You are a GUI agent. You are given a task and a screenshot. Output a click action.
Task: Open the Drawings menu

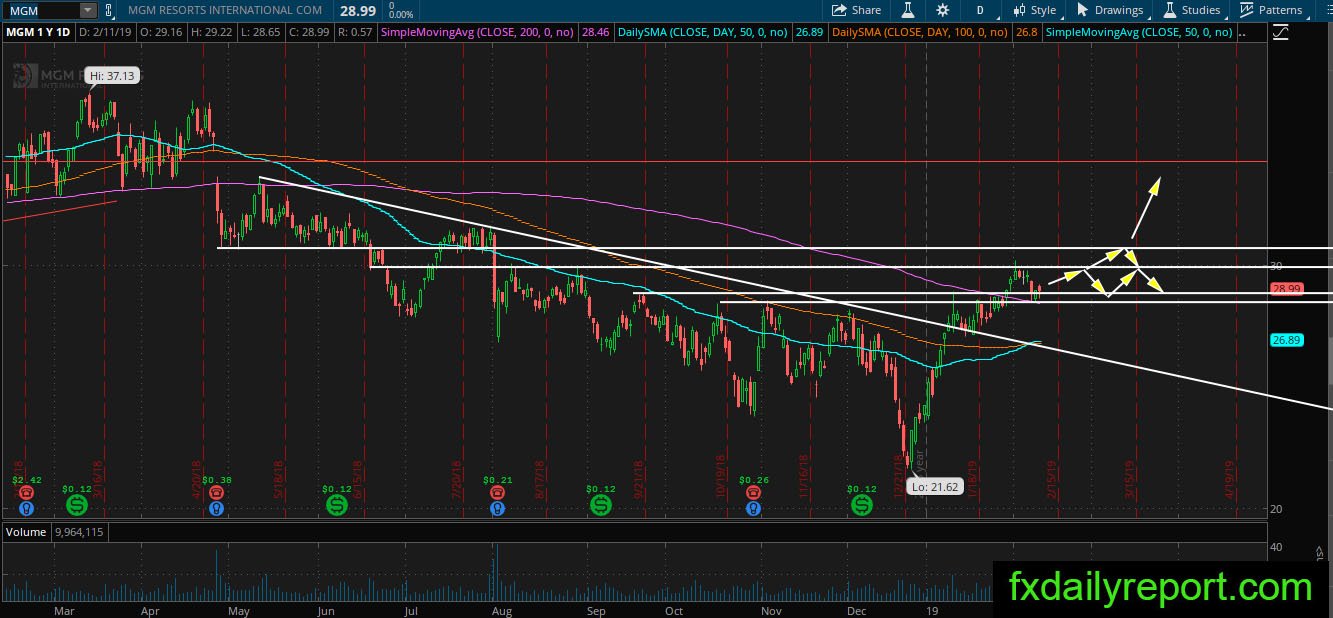point(1110,10)
